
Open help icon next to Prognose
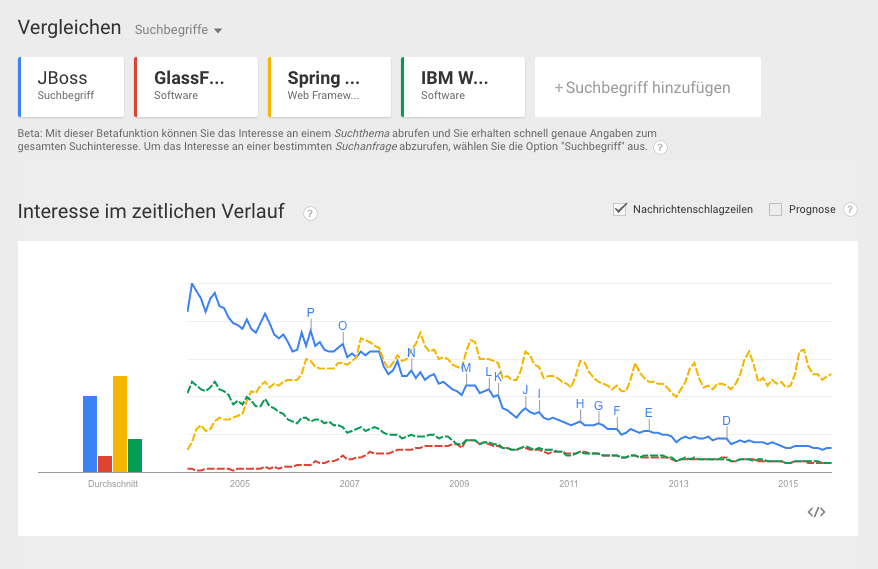tap(850, 210)
